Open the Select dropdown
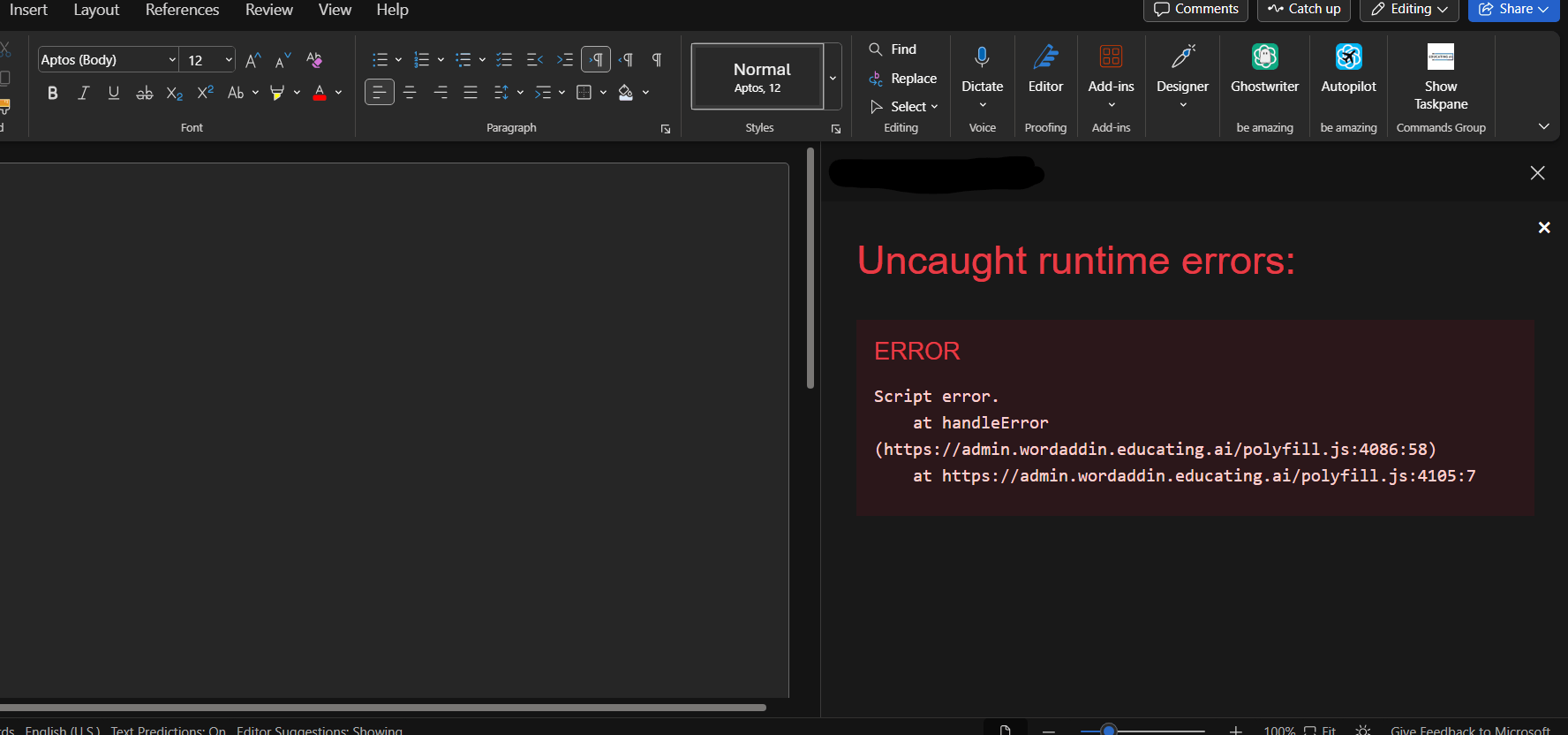1568x735 pixels. point(904,107)
